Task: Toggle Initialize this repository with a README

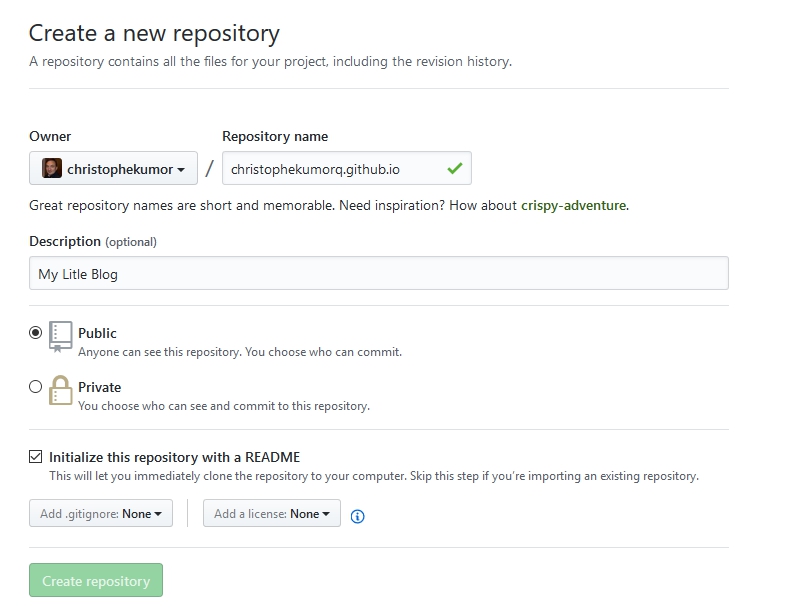Action: click(x=35, y=456)
